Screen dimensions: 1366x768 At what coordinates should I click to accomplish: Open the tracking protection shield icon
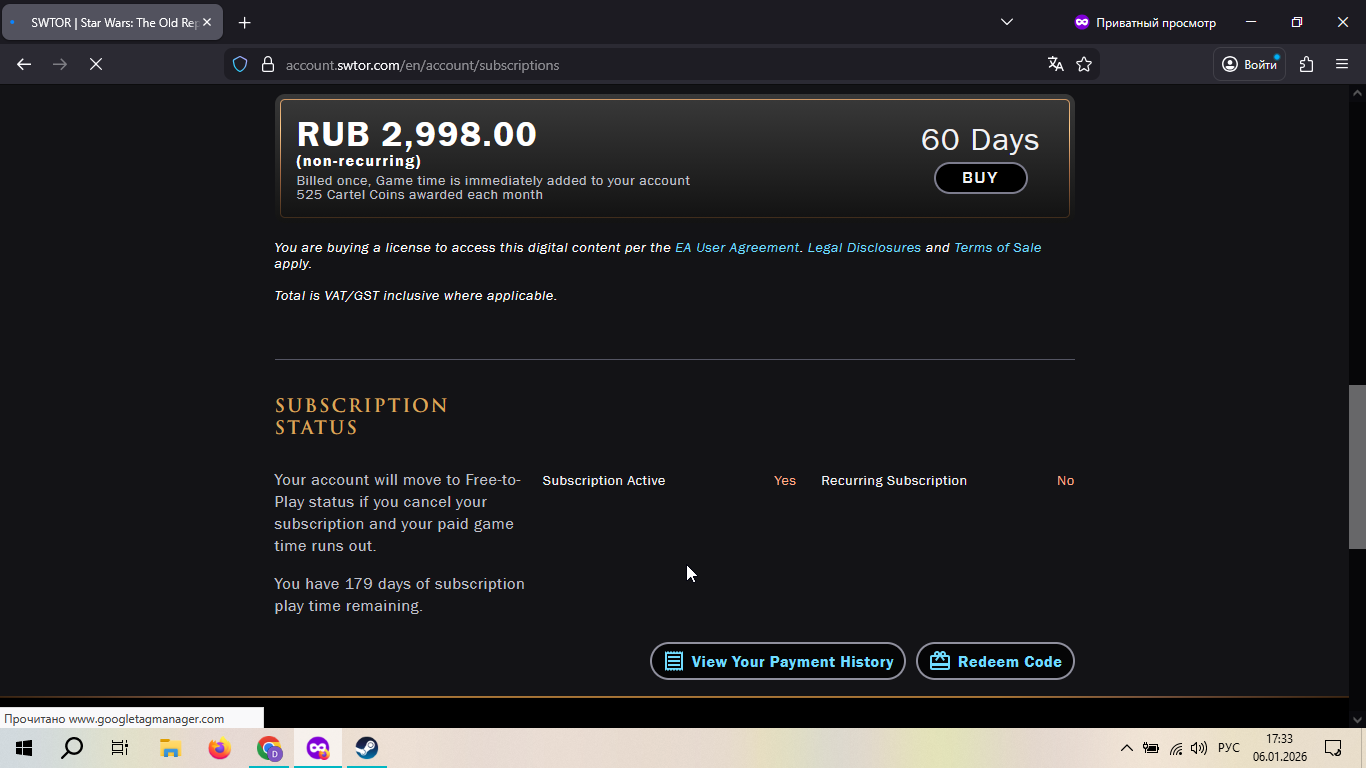(240, 64)
